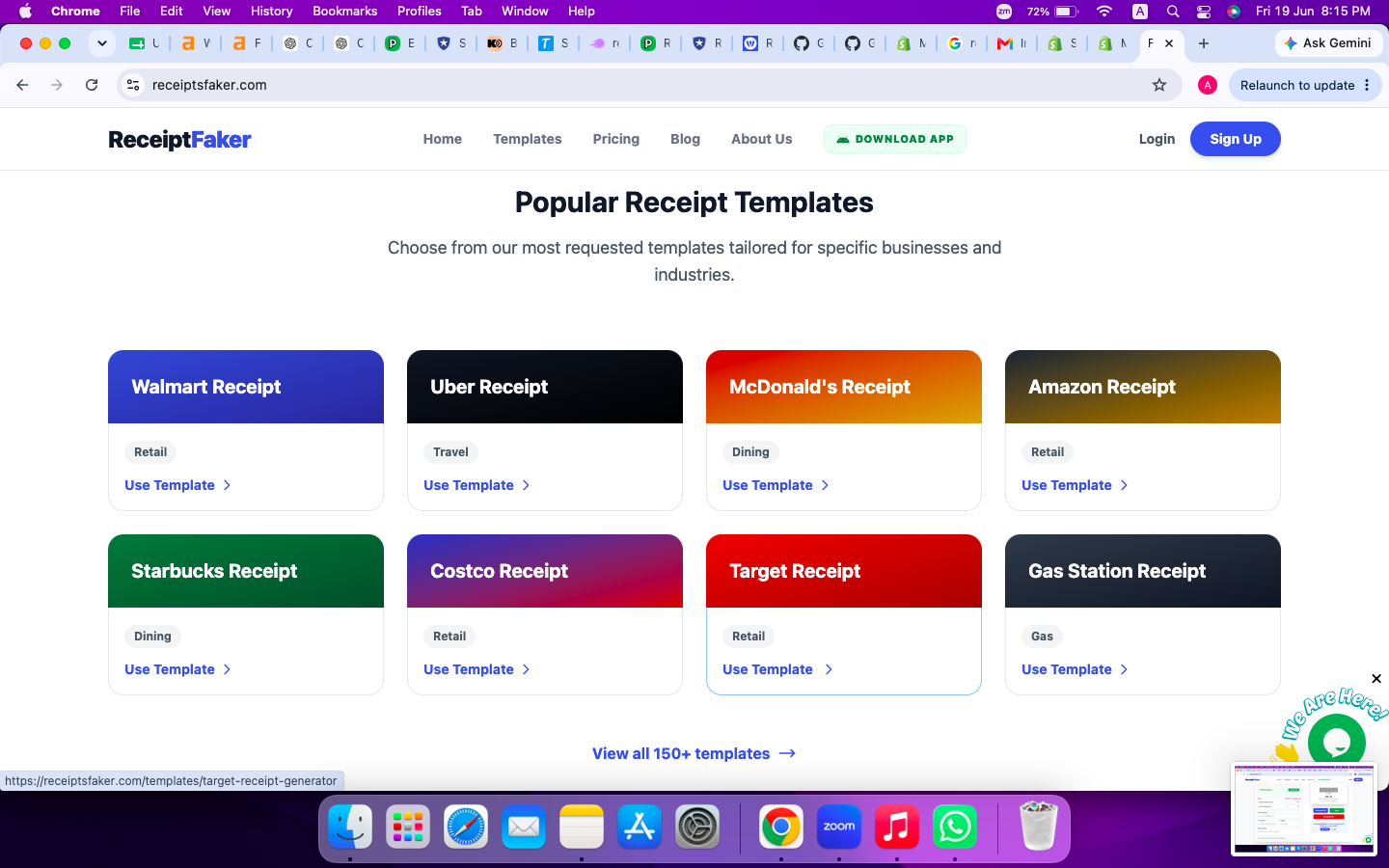The height and width of the screenshot is (868, 1389).
Task: Open Pricing nav link
Action: point(615,139)
